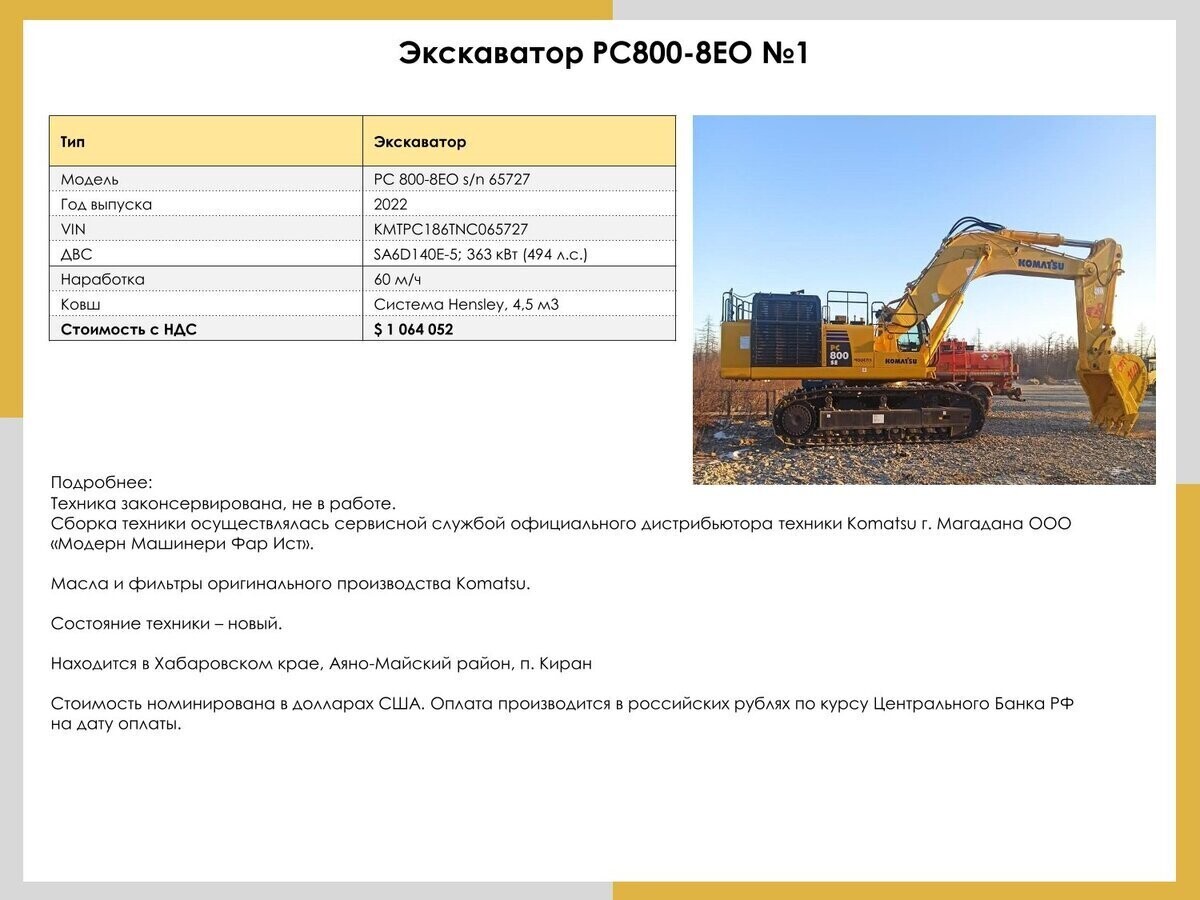This screenshot has height=900, width=1200.
Task: Select engine value 'SA6D140E-5; 363 кВт (494 л.с.)'
Action: 481,254
